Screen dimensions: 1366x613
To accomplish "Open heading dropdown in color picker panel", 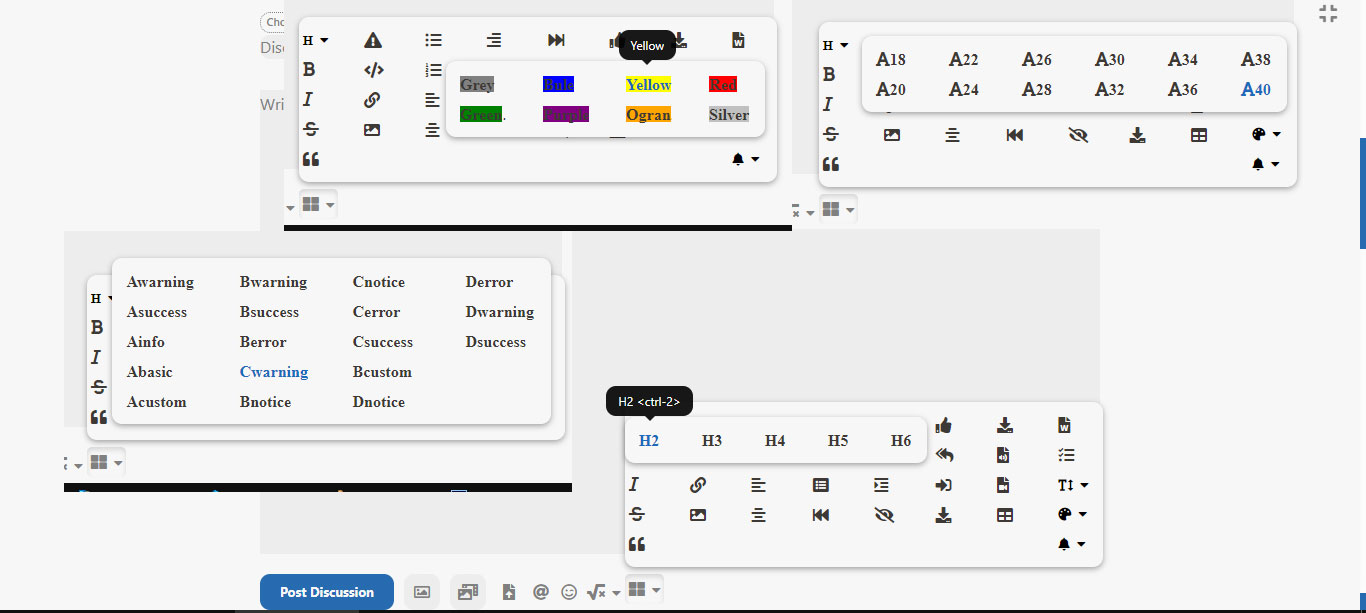I will 316,41.
